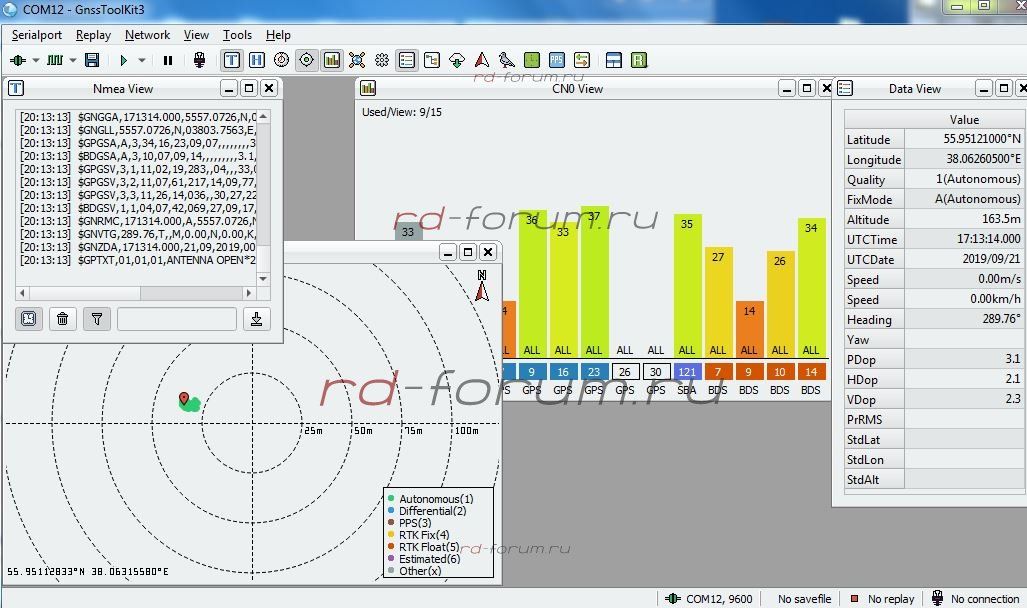Click the blue PPS toolbar icon
Screen dimensions: 1027x608
[x=557, y=60]
